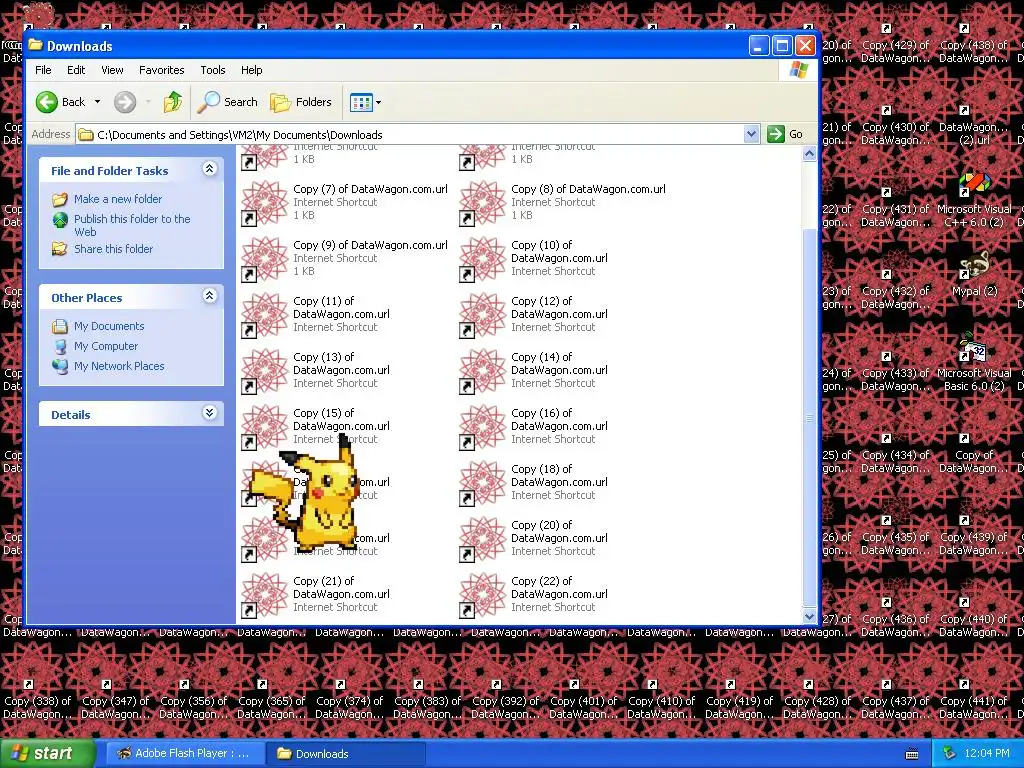The height and width of the screenshot is (768, 1024).
Task: Open the Favorites menu
Action: [x=161, y=70]
